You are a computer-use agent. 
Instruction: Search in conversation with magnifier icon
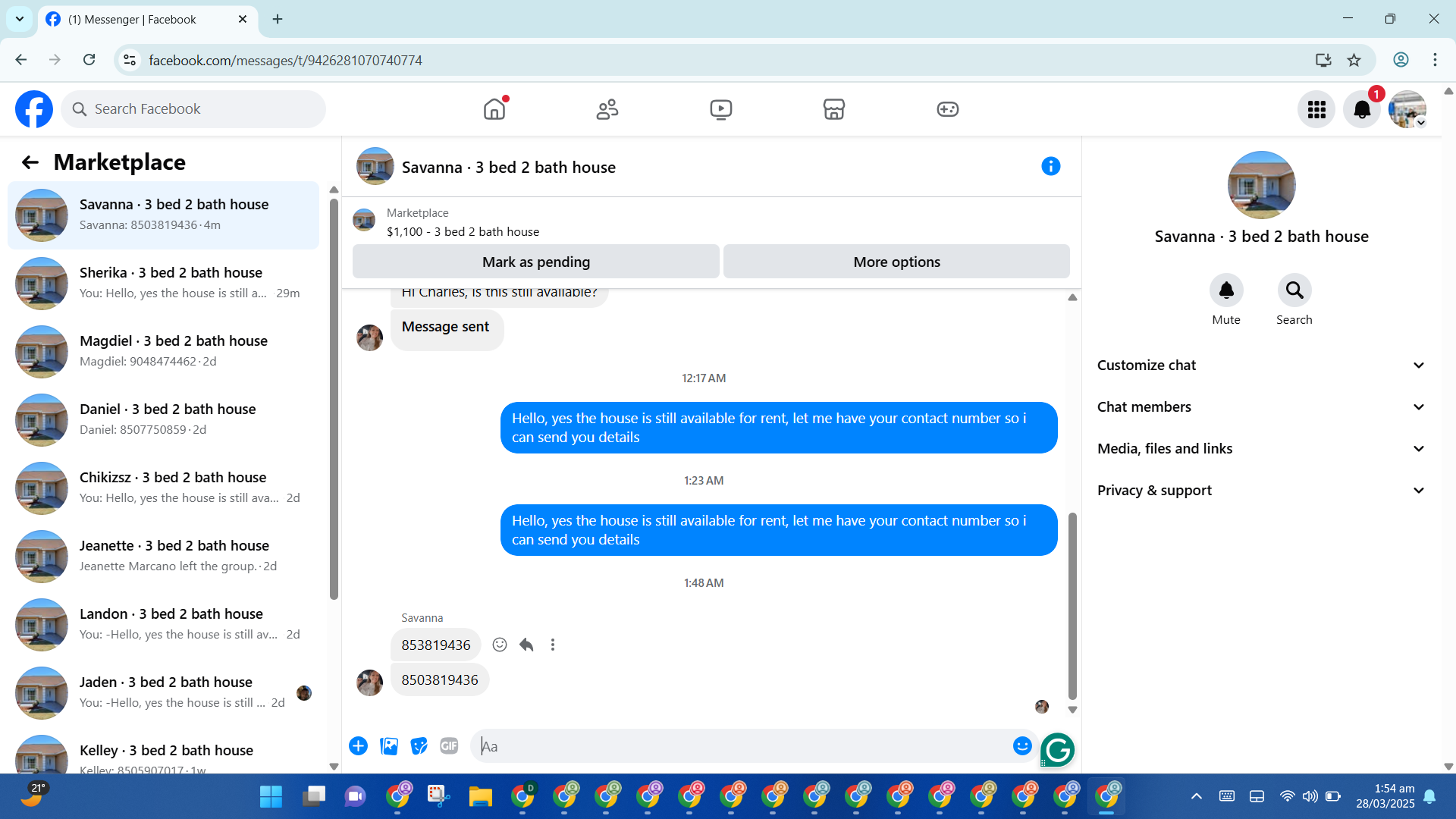1294,290
